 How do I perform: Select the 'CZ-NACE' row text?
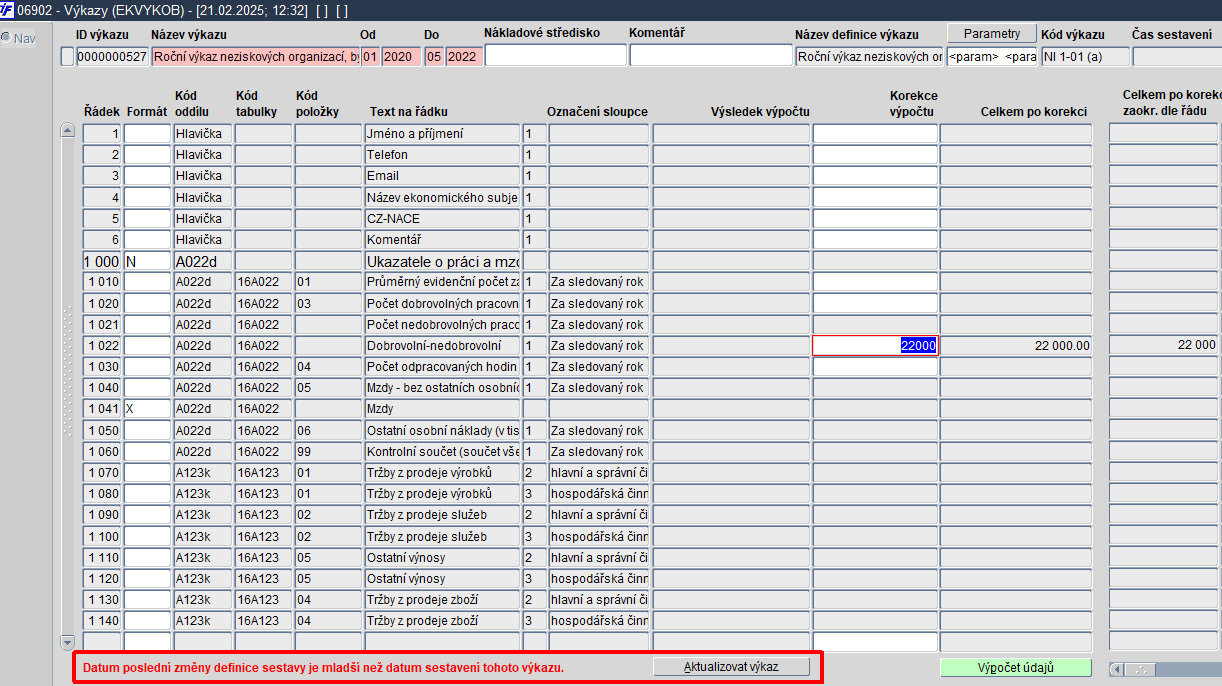point(442,218)
